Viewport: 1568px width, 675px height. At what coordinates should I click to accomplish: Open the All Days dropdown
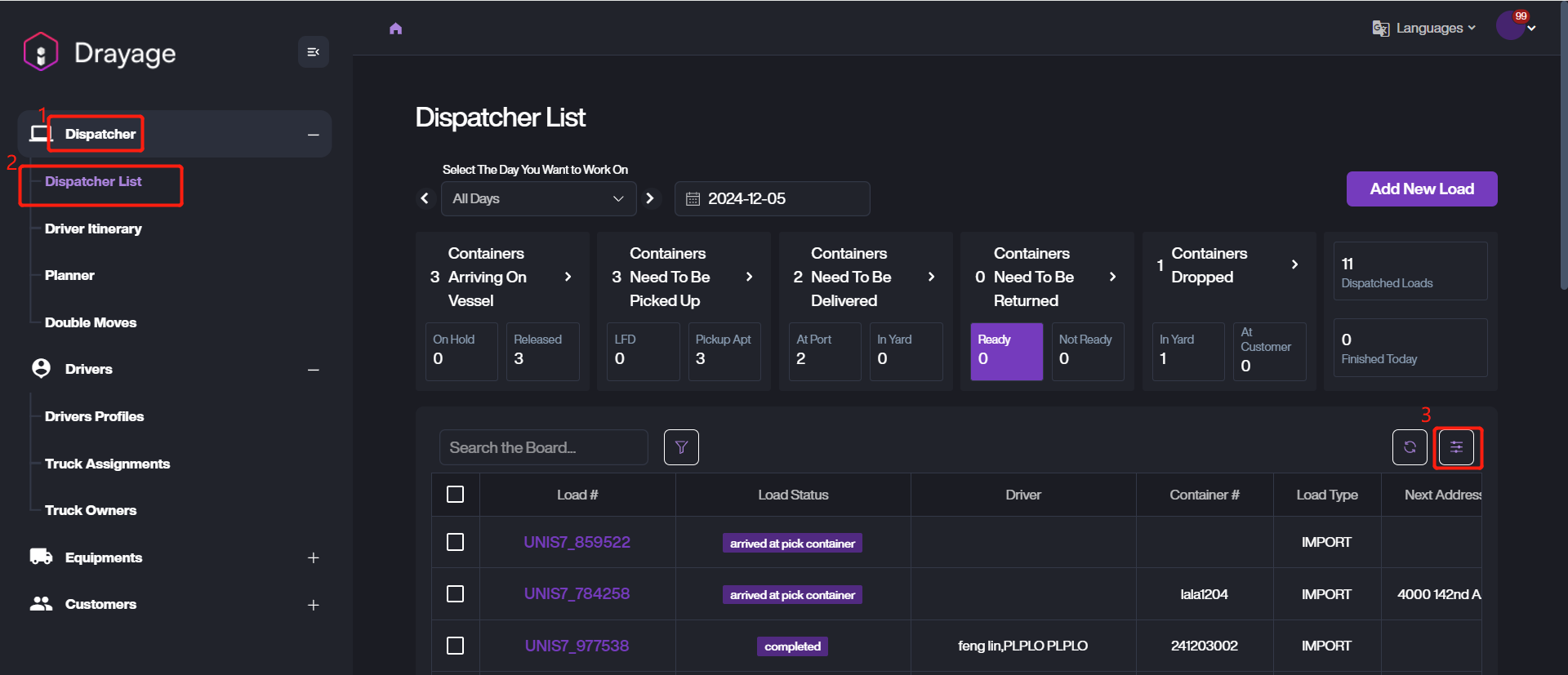click(x=538, y=199)
